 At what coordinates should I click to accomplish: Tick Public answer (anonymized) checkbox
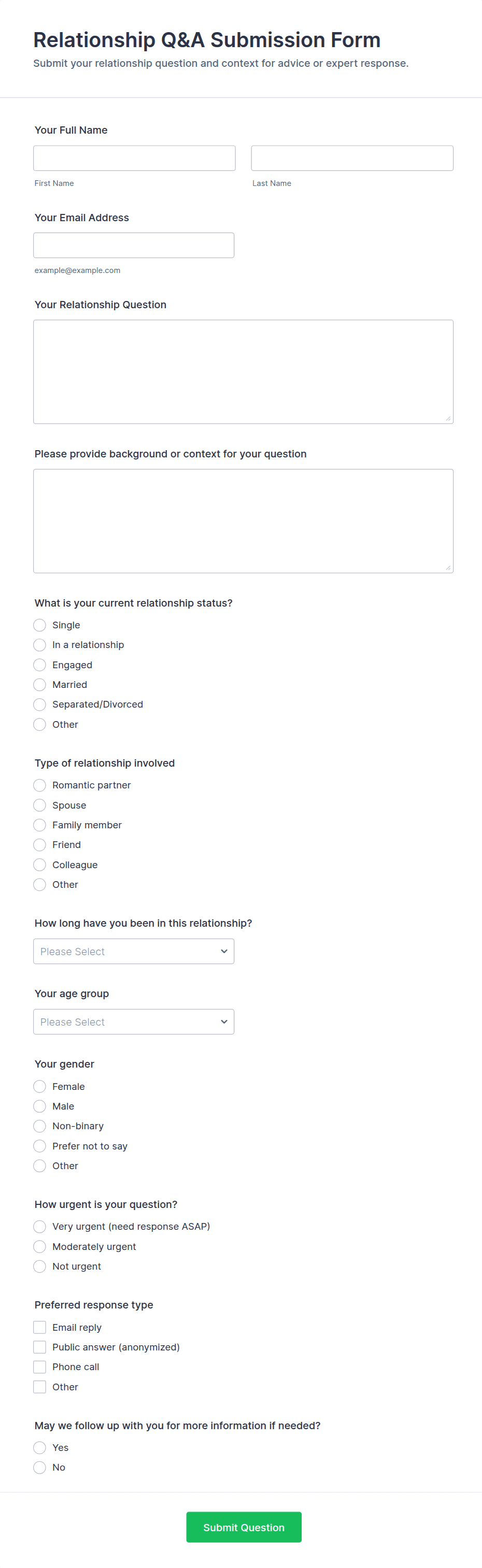point(39,1347)
